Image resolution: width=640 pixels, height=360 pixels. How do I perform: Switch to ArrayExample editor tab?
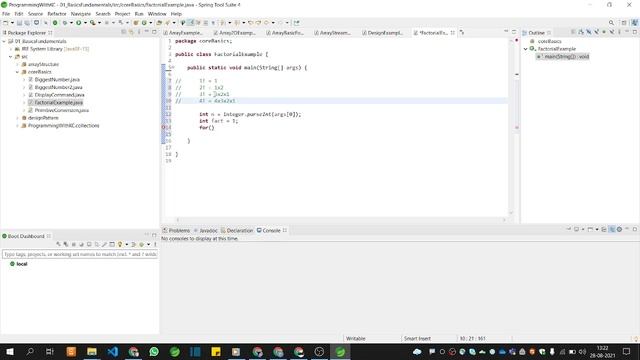[183, 33]
